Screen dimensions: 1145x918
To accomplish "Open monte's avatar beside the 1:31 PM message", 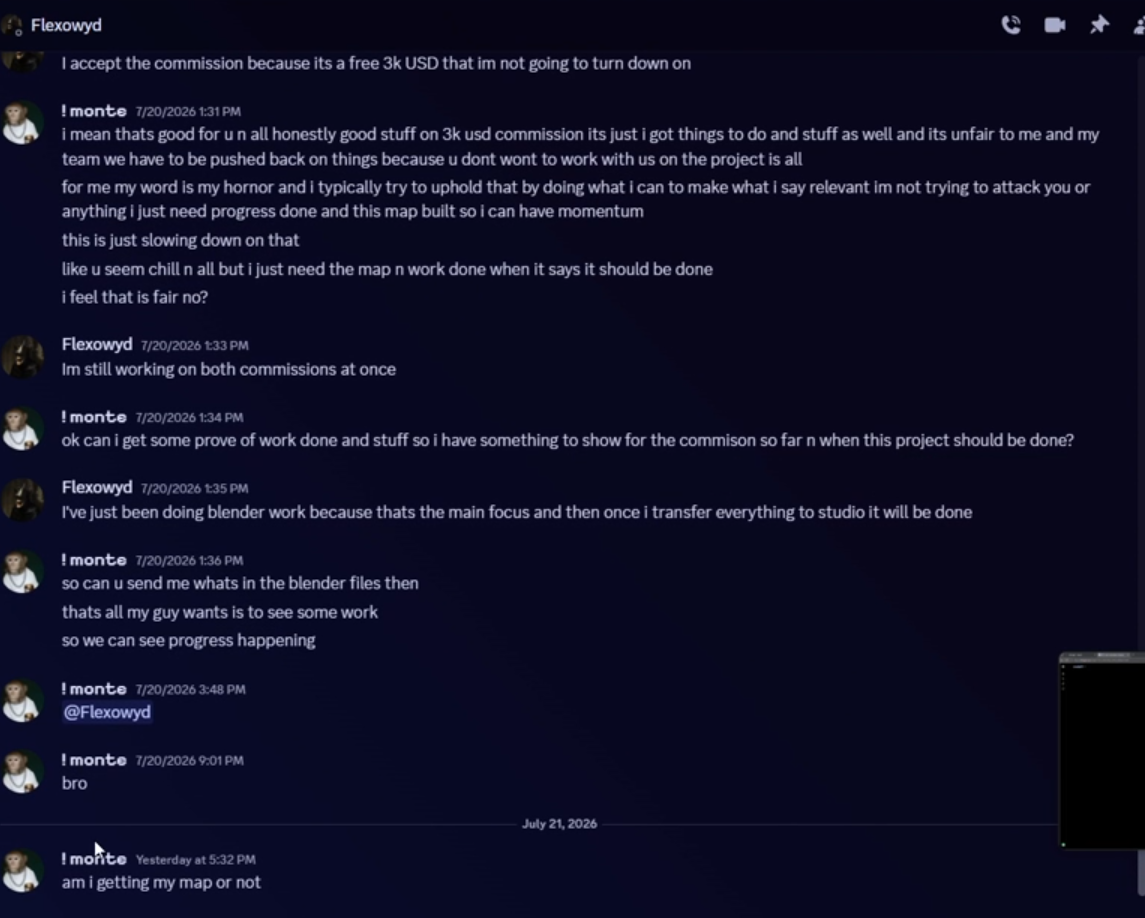I will [21, 123].
